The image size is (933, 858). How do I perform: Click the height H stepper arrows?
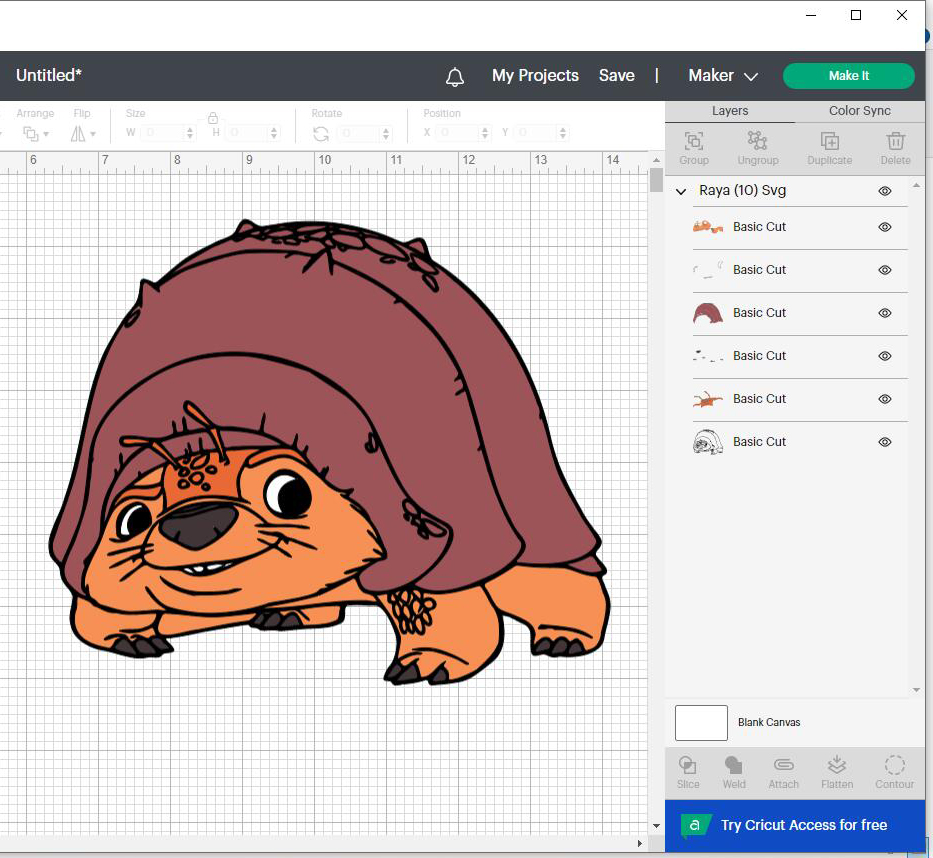[274, 133]
